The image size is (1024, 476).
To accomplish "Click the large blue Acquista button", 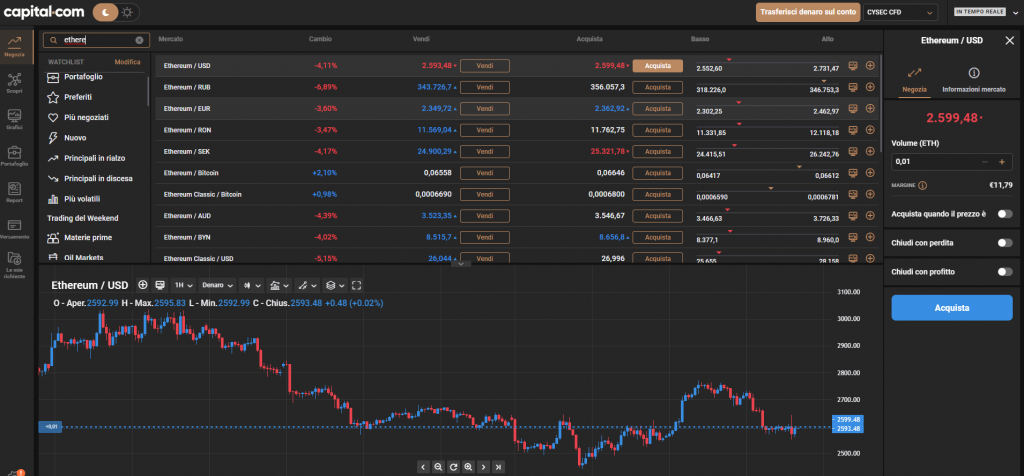I will [952, 308].
